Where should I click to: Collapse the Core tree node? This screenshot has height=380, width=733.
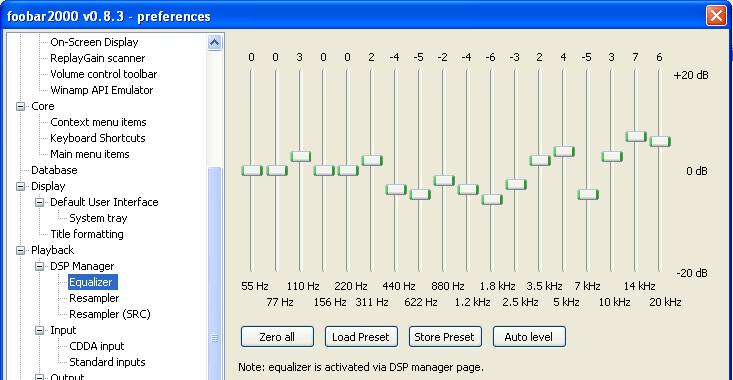(x=21, y=107)
